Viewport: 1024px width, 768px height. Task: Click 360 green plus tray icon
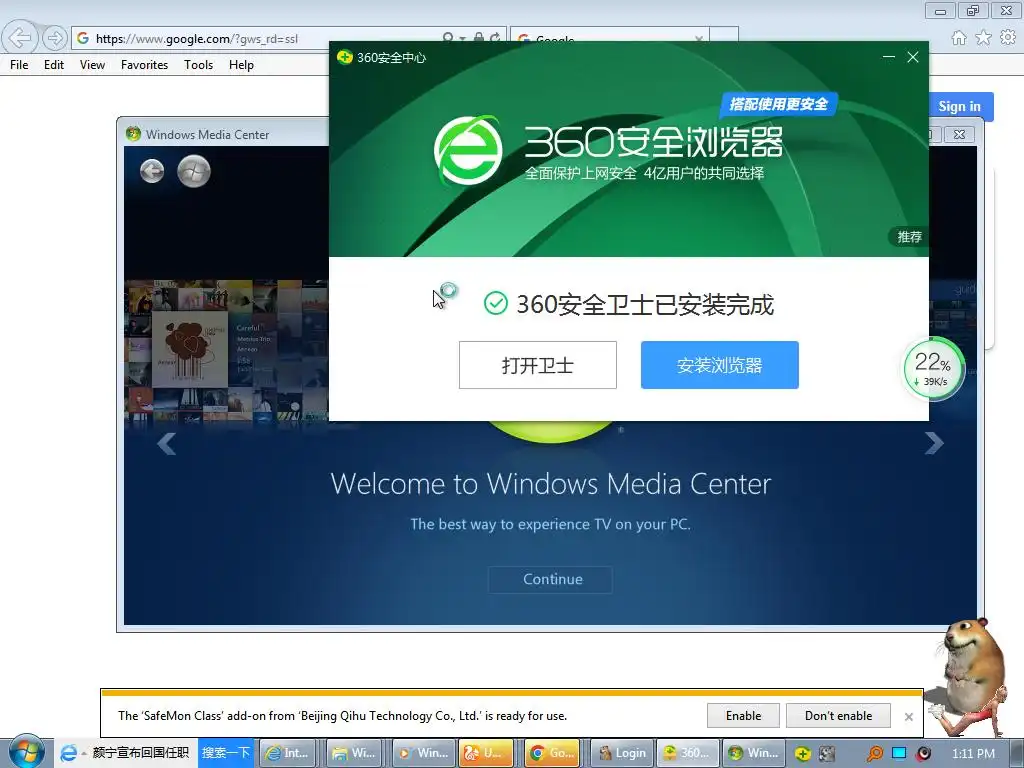[x=803, y=754]
